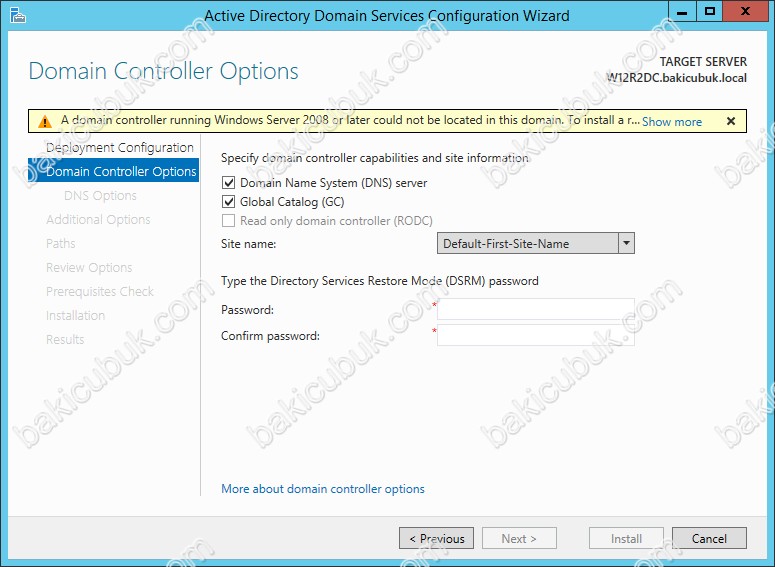The height and width of the screenshot is (567, 775).
Task: Click the window title text
Action: 387,16
